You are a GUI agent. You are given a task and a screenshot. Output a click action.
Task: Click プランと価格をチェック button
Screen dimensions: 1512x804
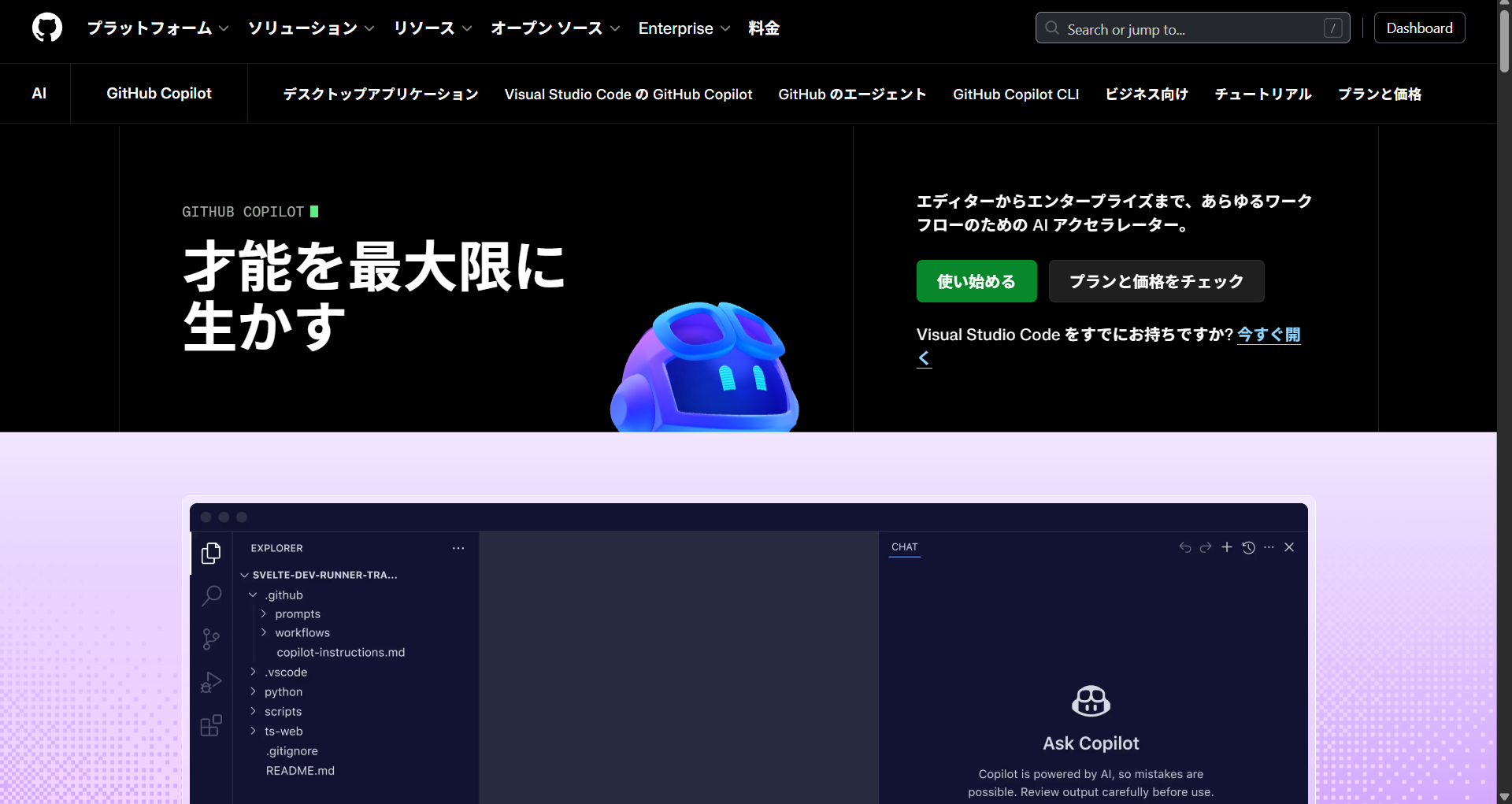click(1157, 281)
